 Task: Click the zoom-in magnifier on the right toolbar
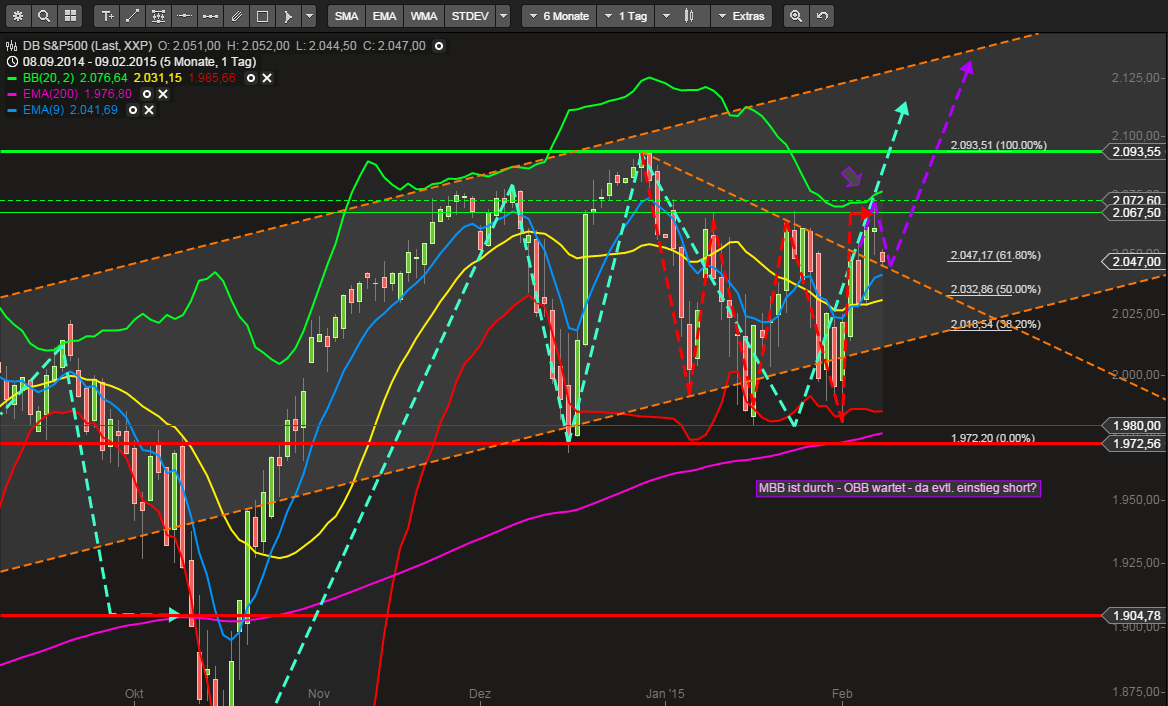795,16
